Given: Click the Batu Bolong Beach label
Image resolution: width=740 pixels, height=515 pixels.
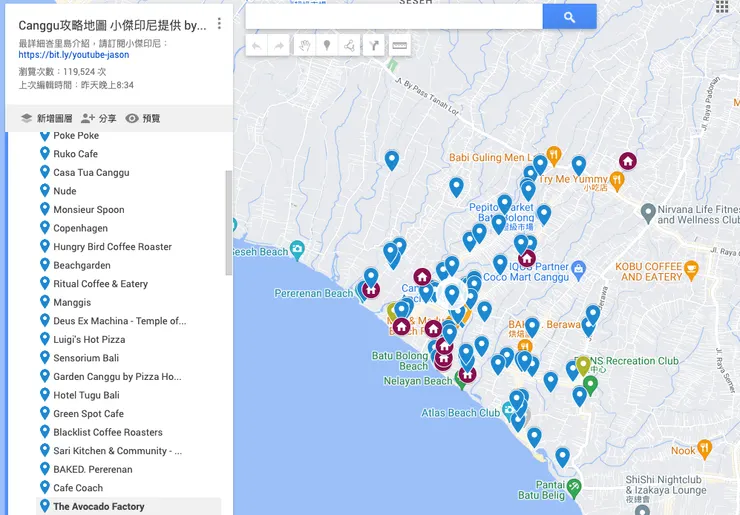Looking at the screenshot, I should pos(400,361).
